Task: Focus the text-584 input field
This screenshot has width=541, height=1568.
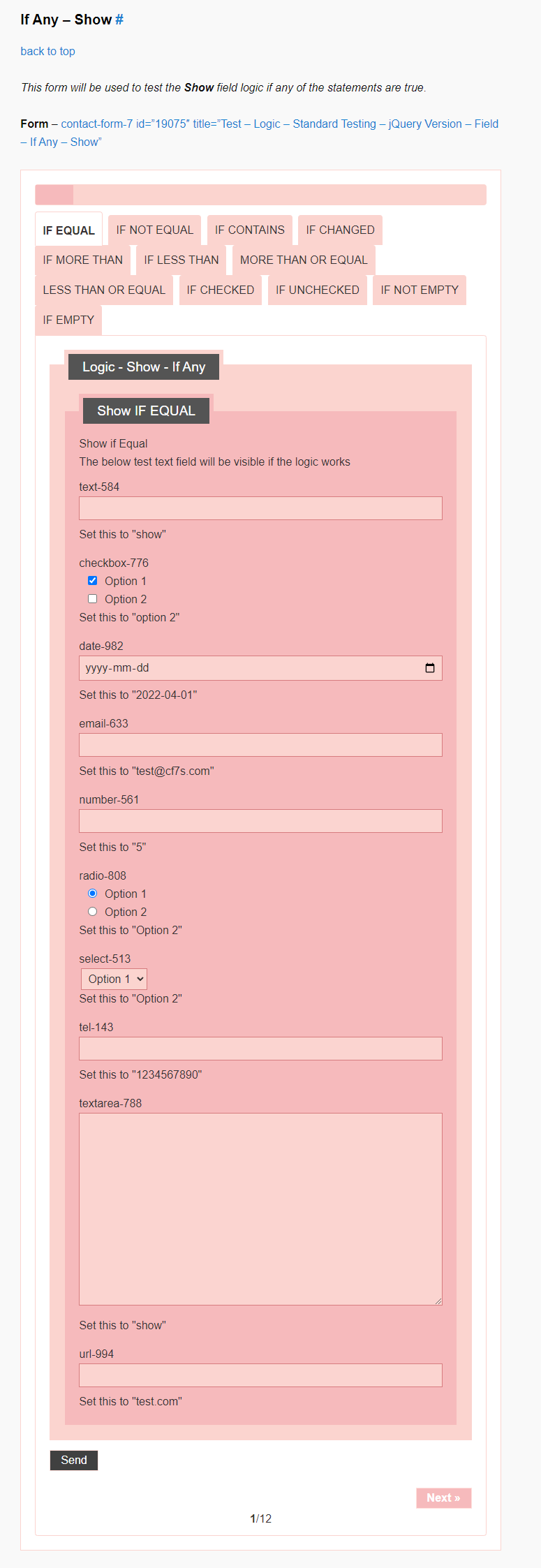Action: [x=260, y=508]
